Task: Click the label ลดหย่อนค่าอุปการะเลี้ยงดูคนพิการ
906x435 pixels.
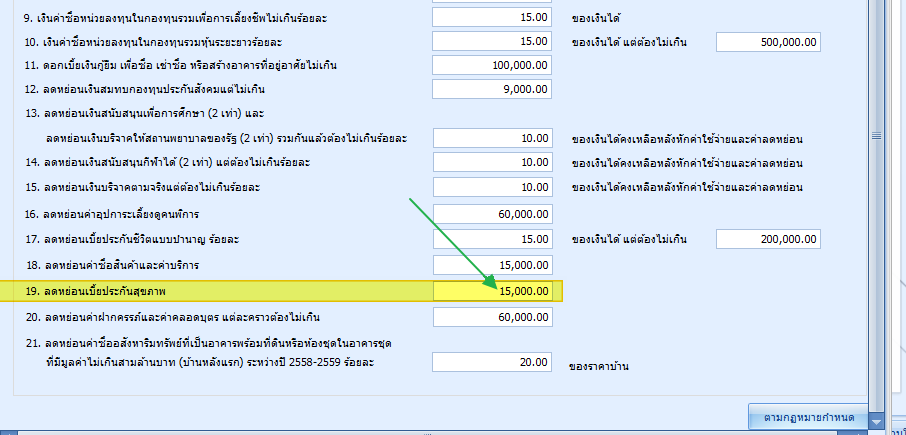Action: click(x=121, y=215)
